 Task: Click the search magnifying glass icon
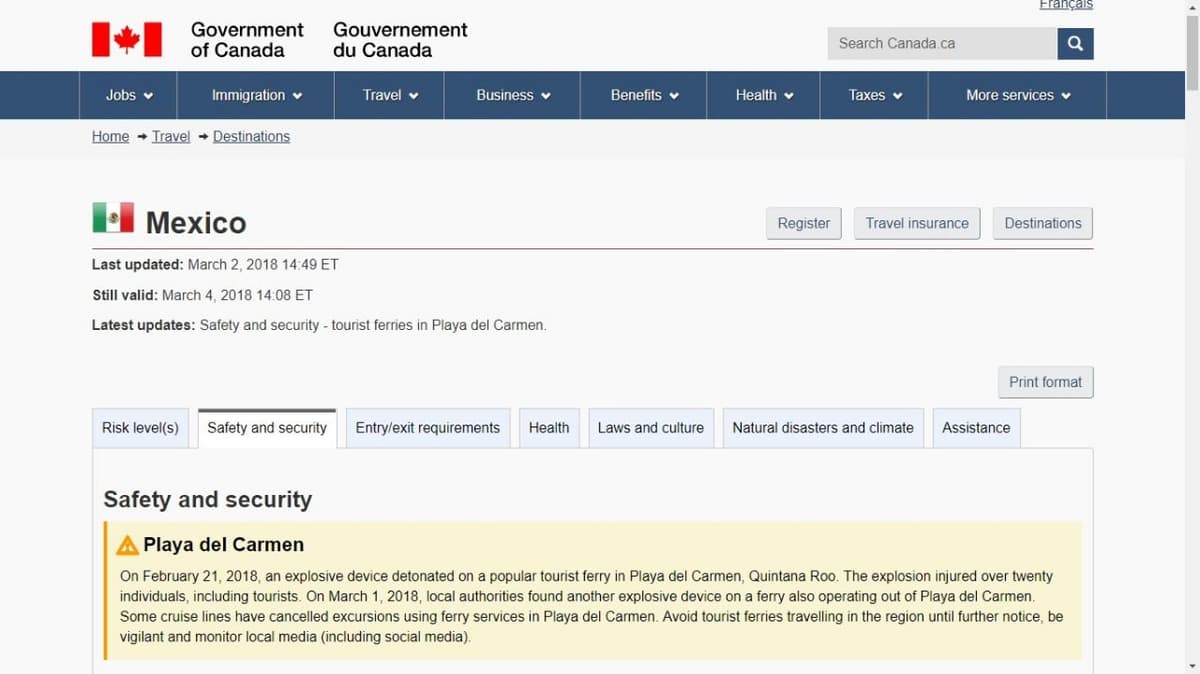coord(1075,43)
